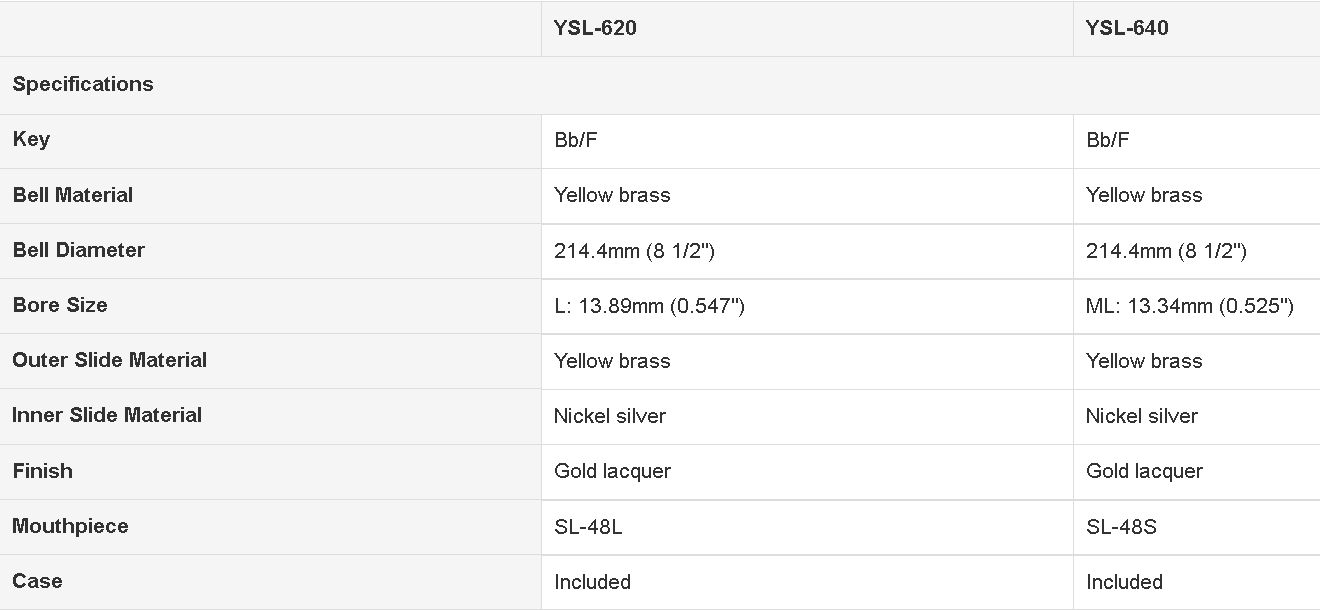Click the Outer Slide Material label
The width and height of the screenshot is (1320, 610).
(110, 360)
